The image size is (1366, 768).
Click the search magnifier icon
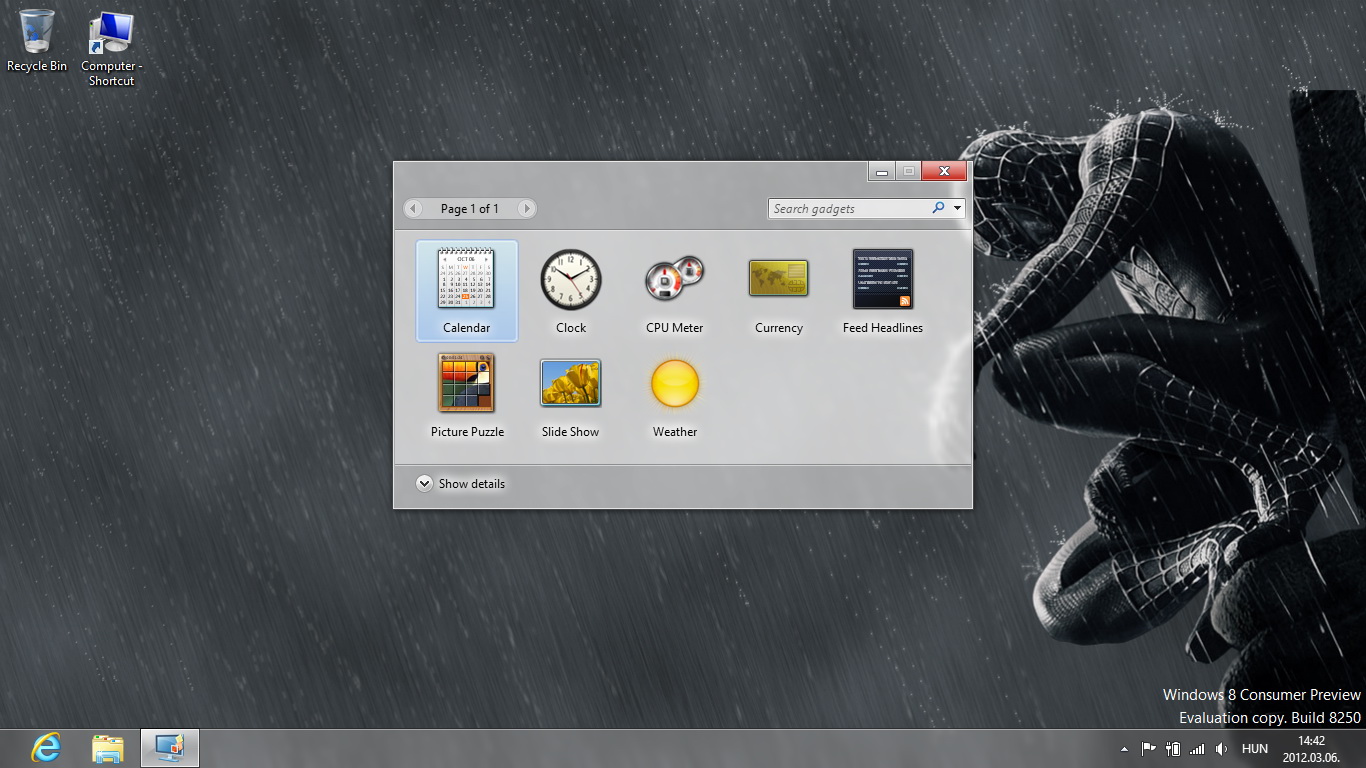tap(938, 208)
